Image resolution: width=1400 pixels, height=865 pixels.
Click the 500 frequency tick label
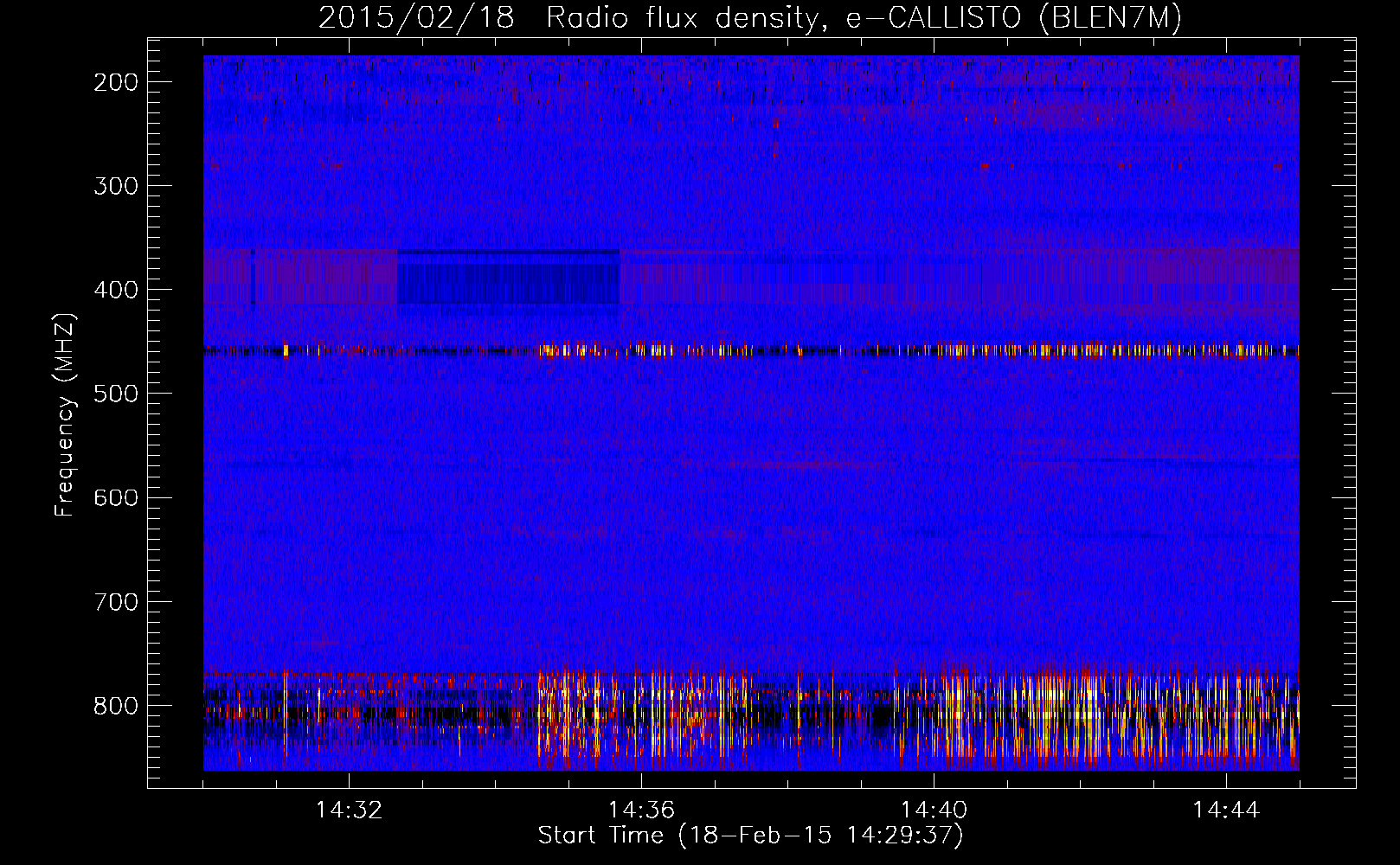click(x=115, y=394)
